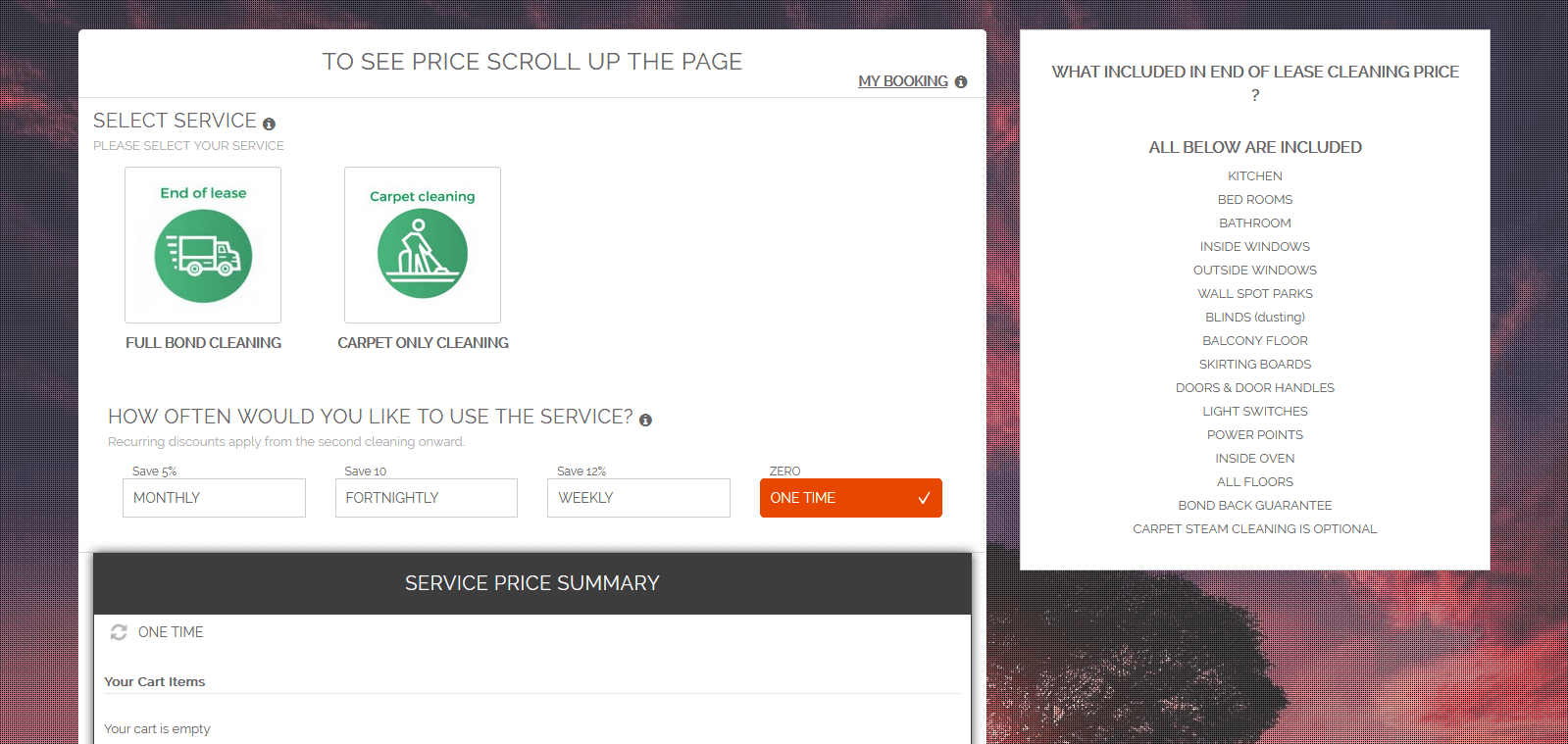
Task: Select the Carpet cleaning service icon
Action: pos(423,245)
